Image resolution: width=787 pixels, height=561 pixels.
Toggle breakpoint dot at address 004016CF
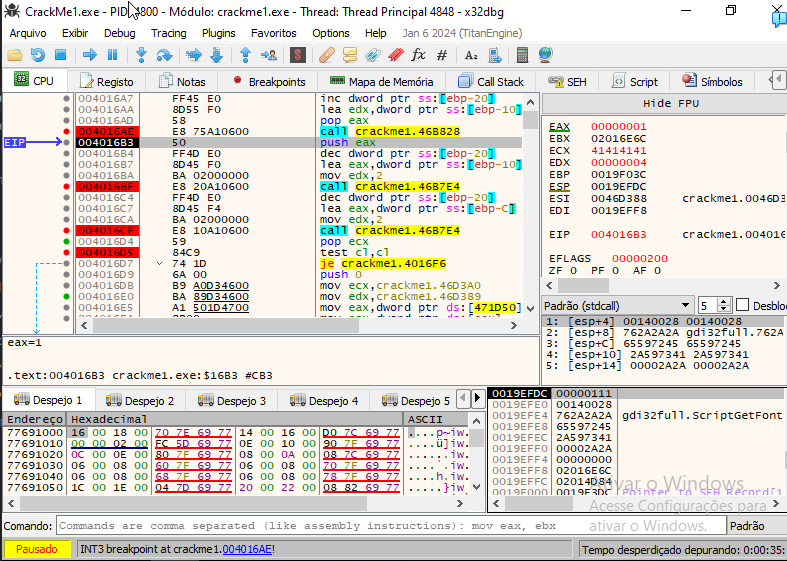click(67, 230)
